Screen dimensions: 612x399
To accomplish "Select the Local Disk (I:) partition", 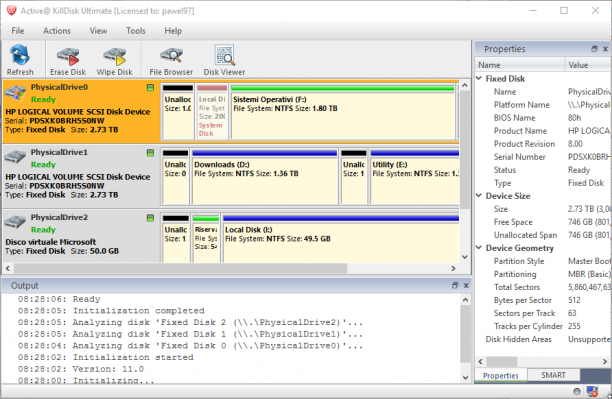I will [x=341, y=239].
